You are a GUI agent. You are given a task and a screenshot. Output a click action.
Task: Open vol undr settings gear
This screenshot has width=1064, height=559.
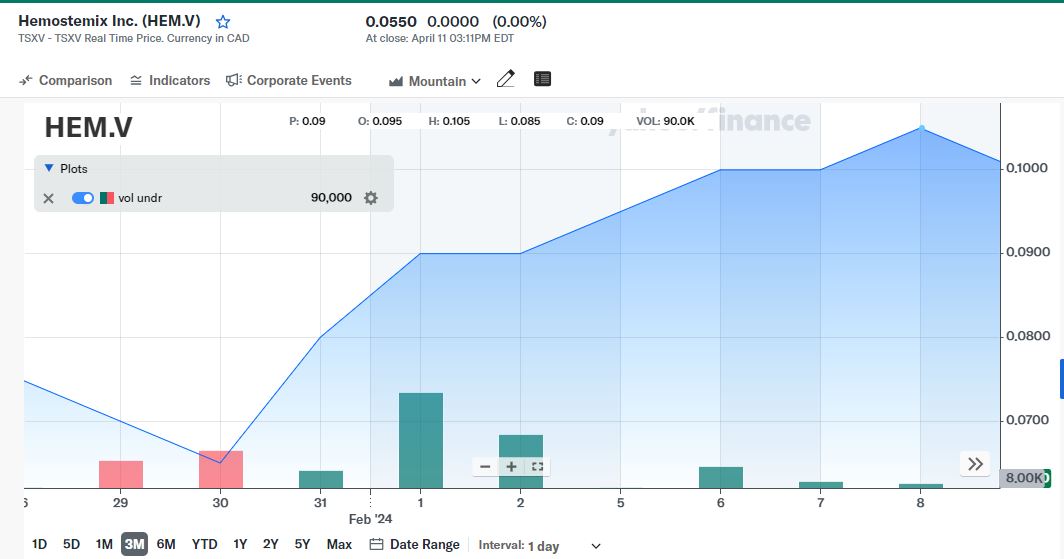coord(370,198)
